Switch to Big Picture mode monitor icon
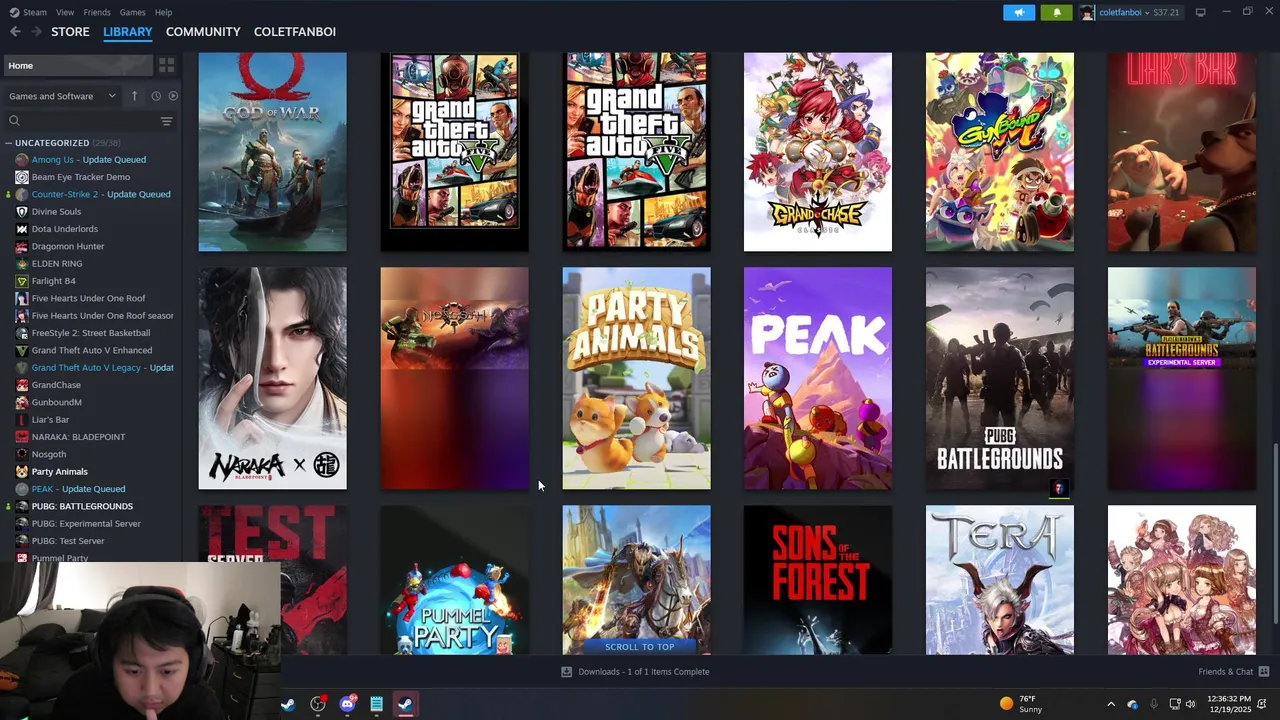 coord(1200,12)
